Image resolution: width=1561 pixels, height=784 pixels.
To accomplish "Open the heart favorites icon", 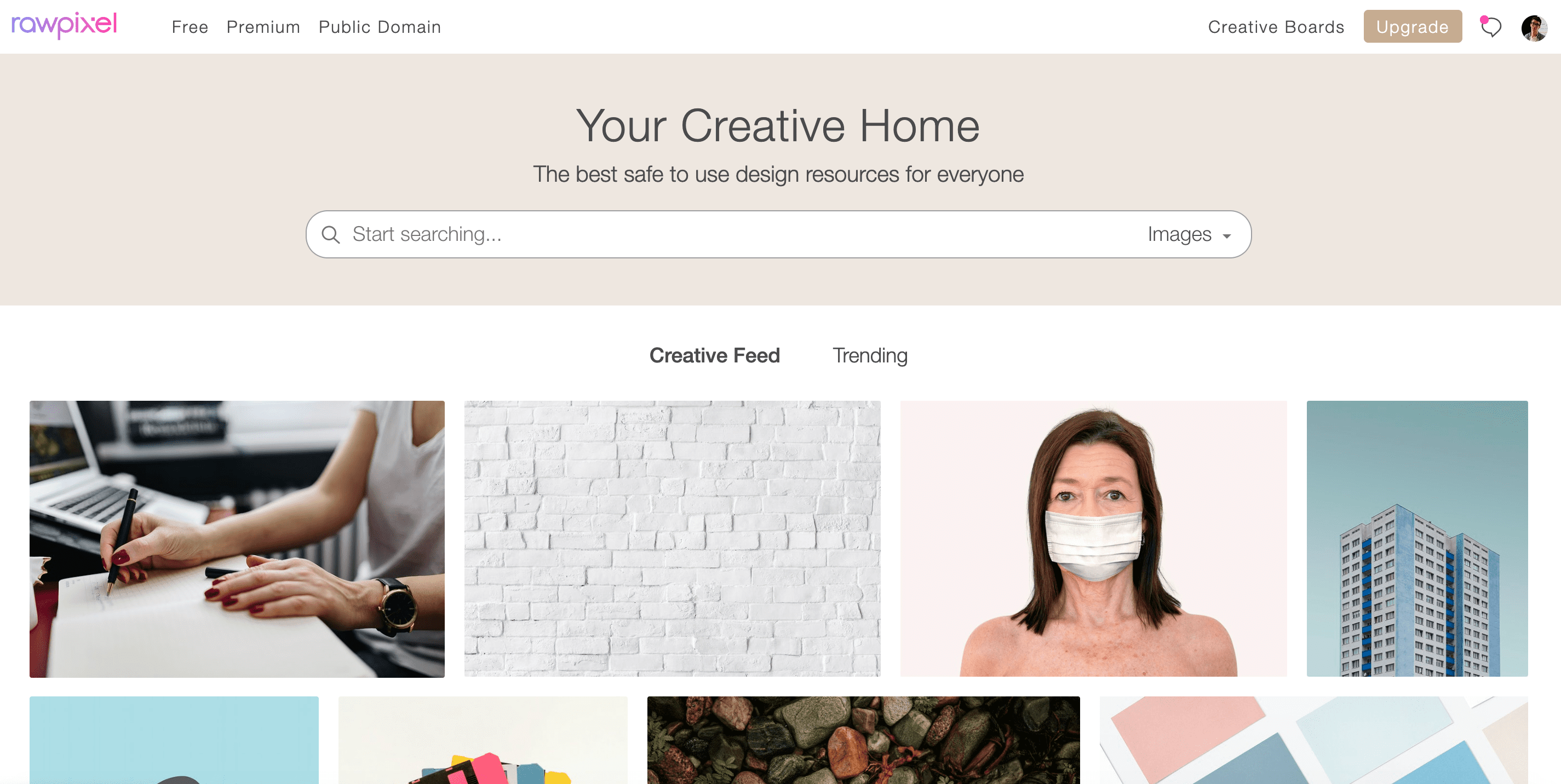I will (1491, 27).
